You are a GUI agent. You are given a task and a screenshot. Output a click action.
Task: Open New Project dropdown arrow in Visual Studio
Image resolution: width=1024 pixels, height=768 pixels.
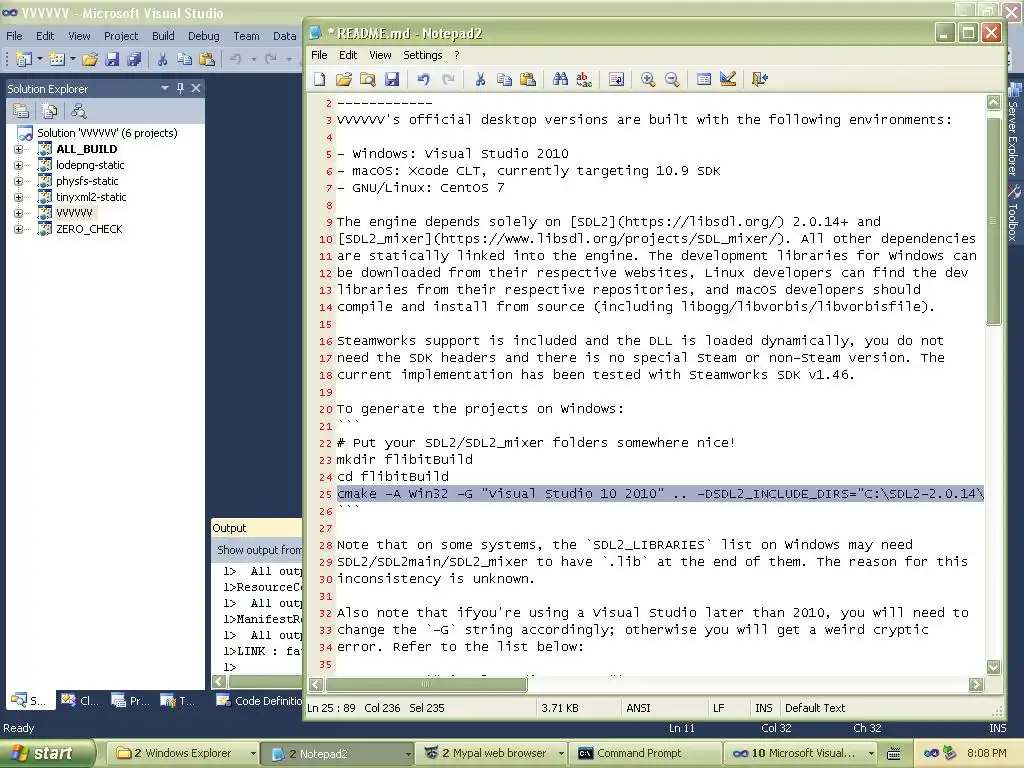click(40, 59)
